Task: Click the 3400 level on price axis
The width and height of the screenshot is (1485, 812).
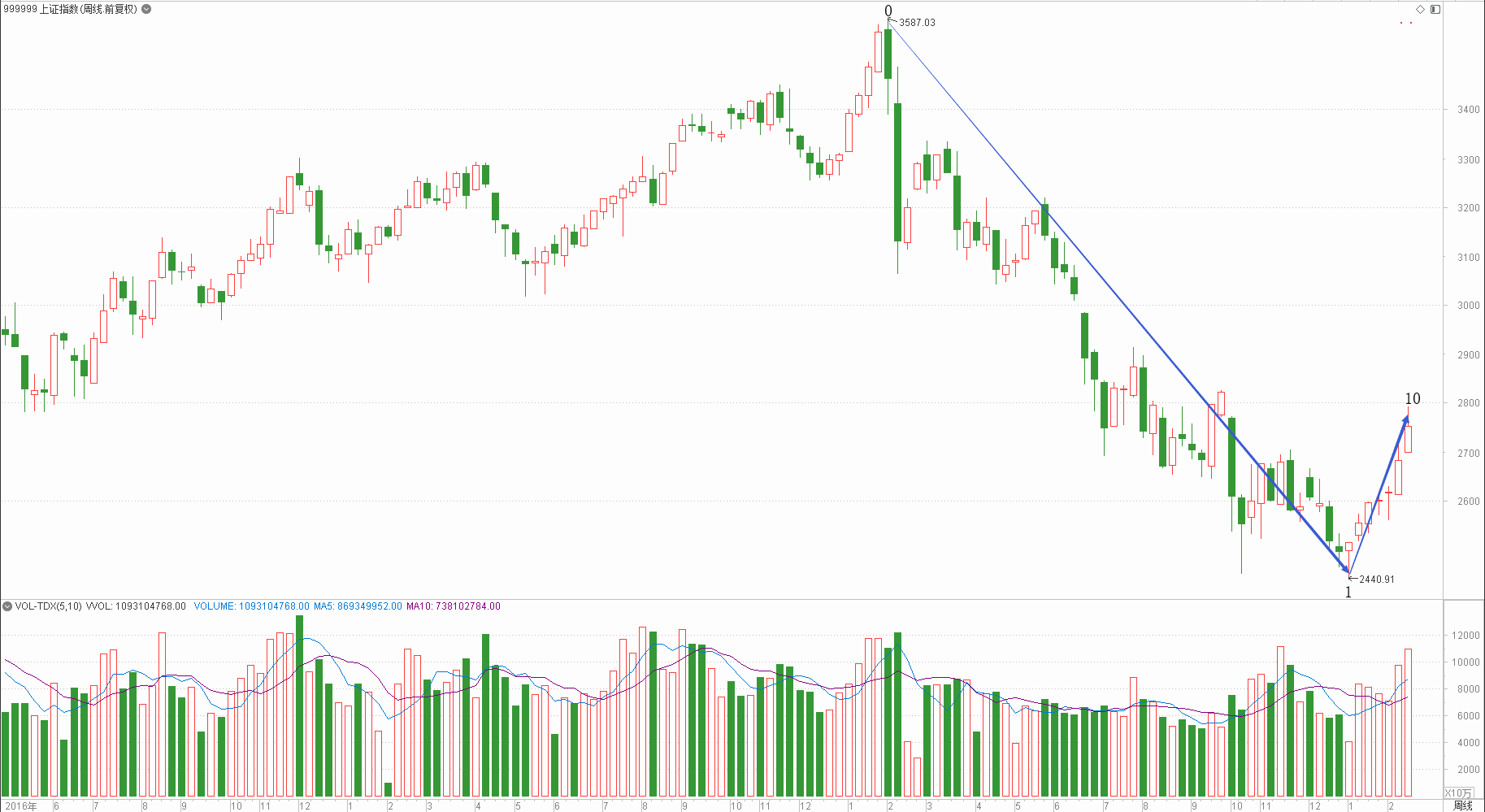Action: [1469, 110]
